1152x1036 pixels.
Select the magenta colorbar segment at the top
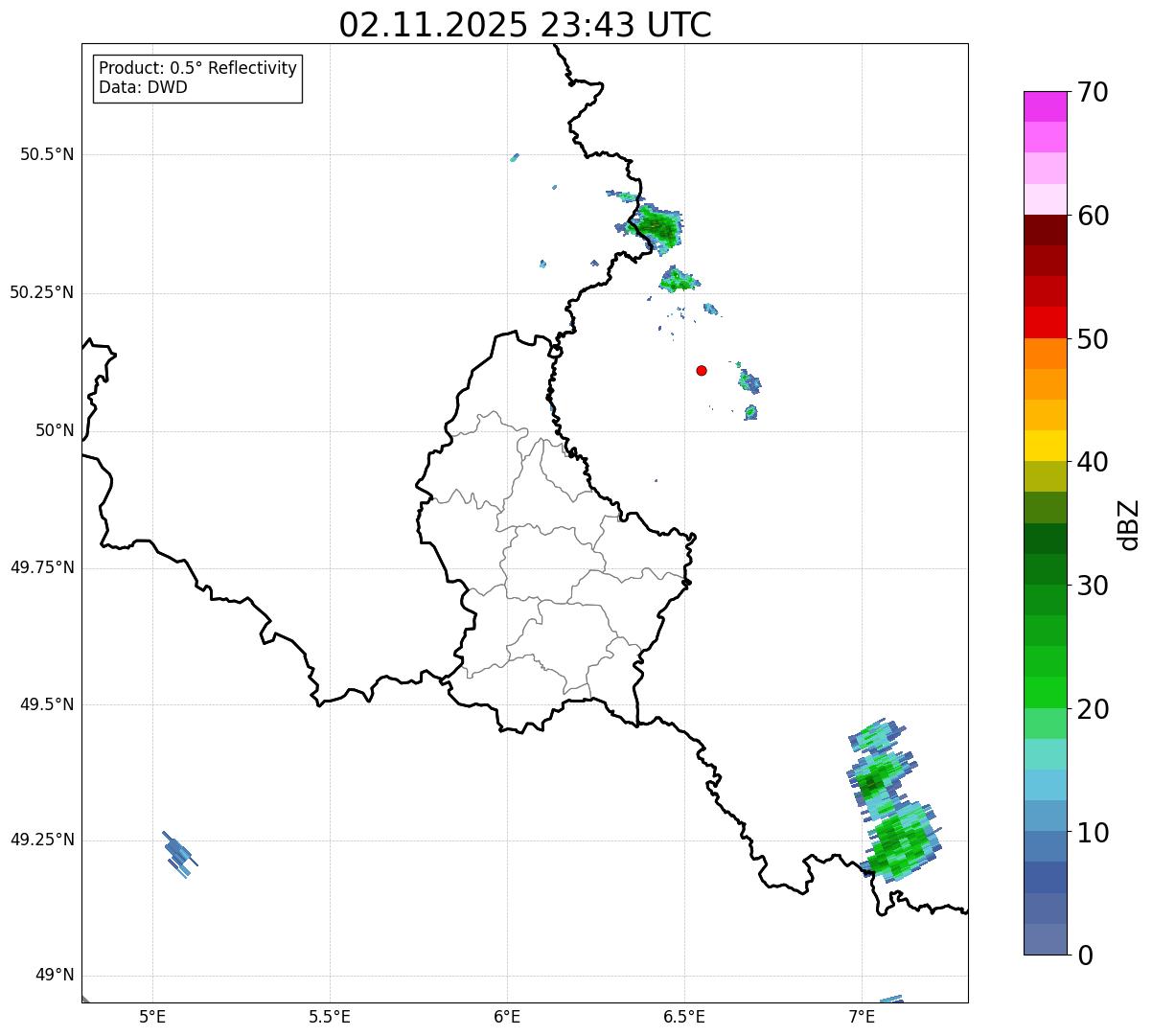click(x=1046, y=106)
